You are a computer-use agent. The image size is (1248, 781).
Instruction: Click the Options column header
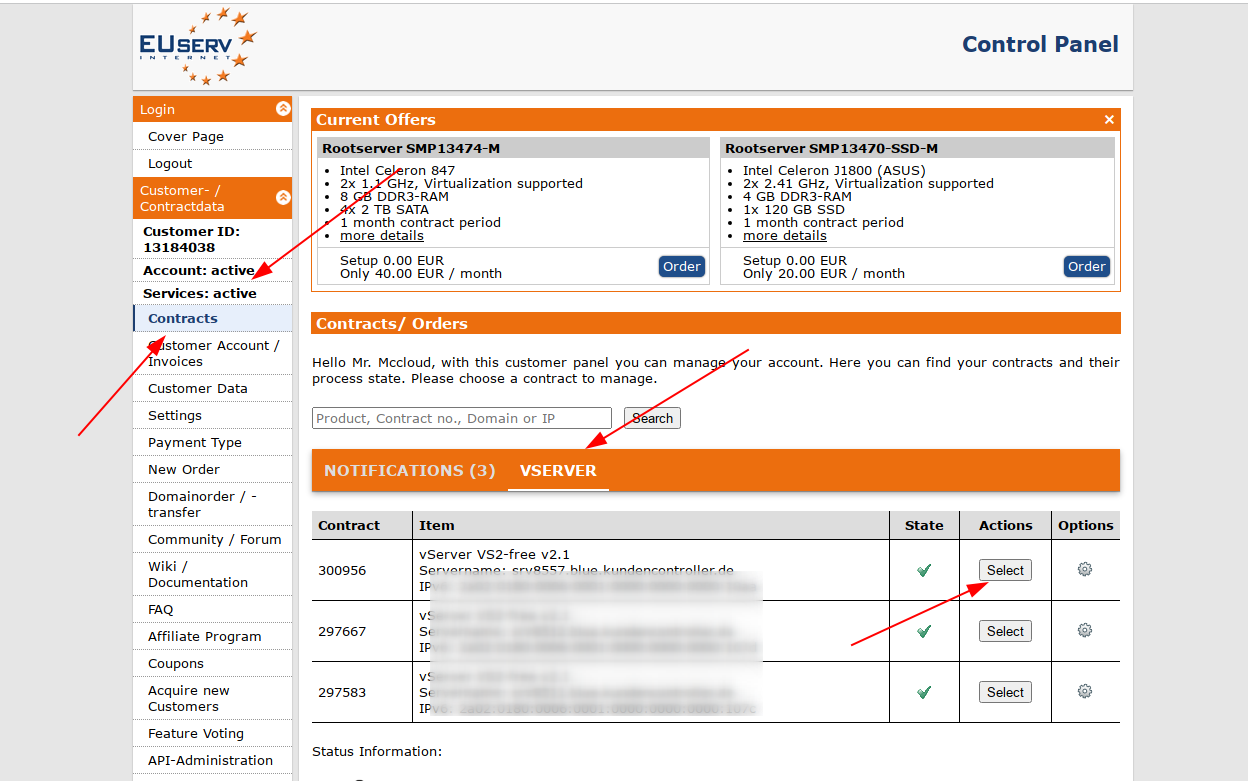click(x=1085, y=525)
